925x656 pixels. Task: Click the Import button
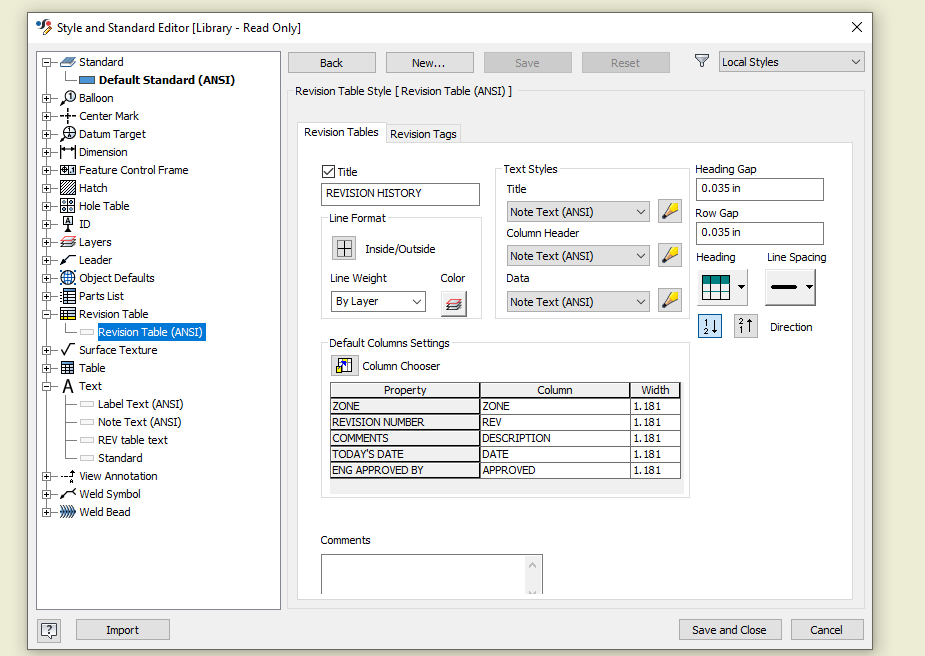[122, 629]
